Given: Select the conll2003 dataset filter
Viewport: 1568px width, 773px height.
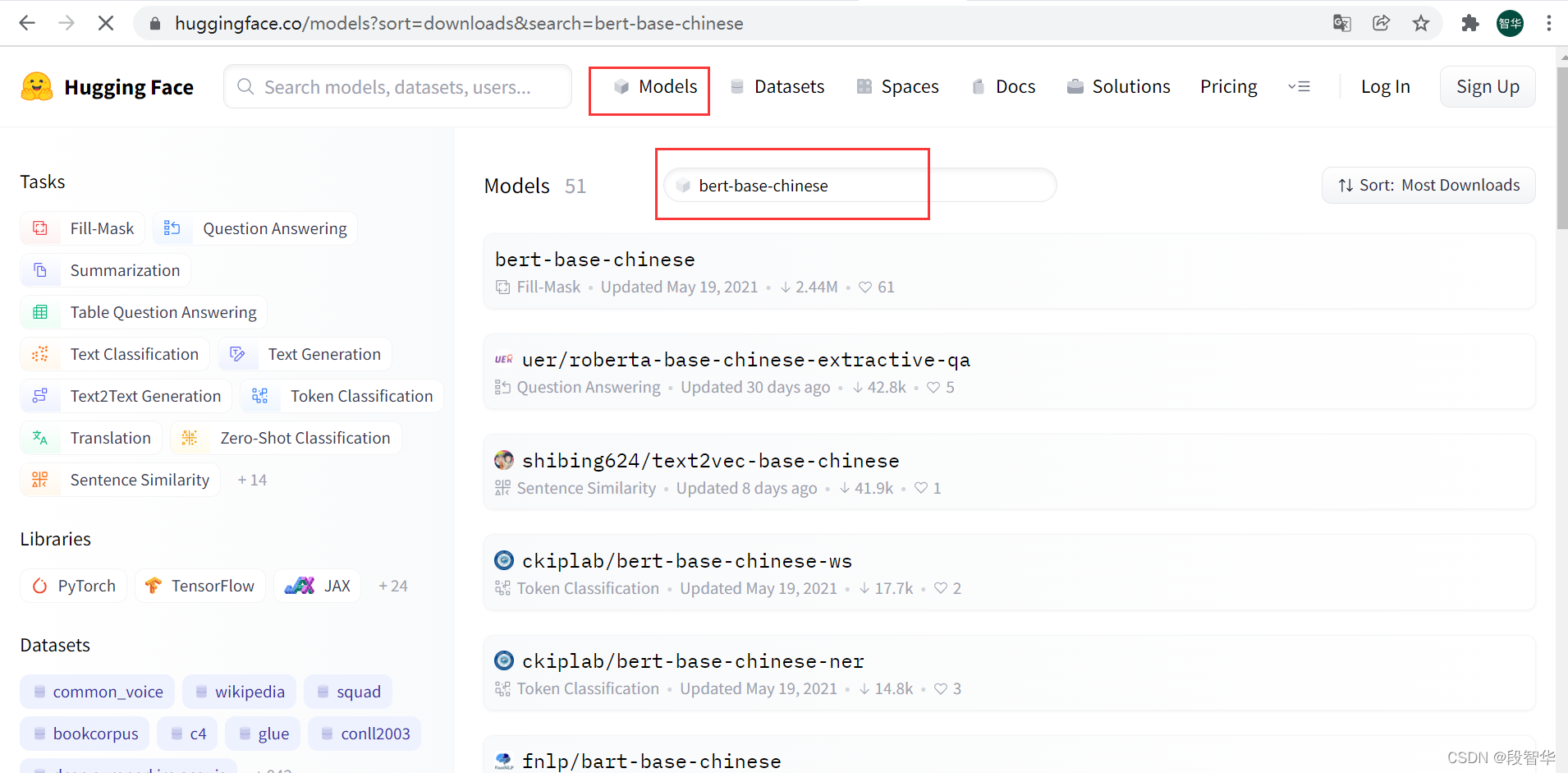Looking at the screenshot, I should 364,734.
